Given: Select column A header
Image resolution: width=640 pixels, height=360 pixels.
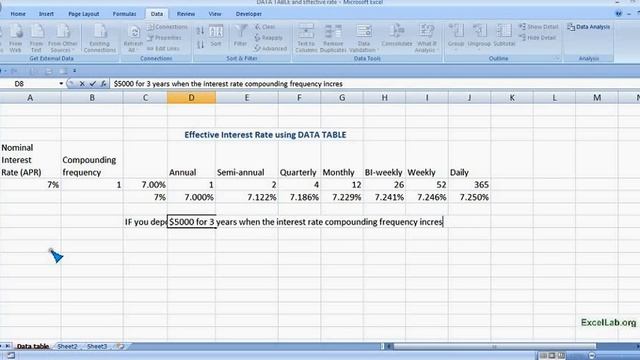Looking at the screenshot, I should coord(30,98).
